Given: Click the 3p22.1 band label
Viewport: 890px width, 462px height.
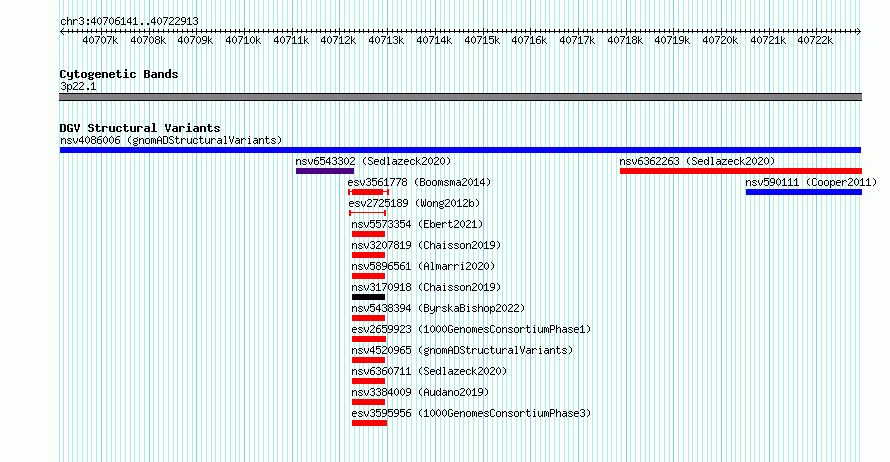Looking at the screenshot, I should coord(78,86).
